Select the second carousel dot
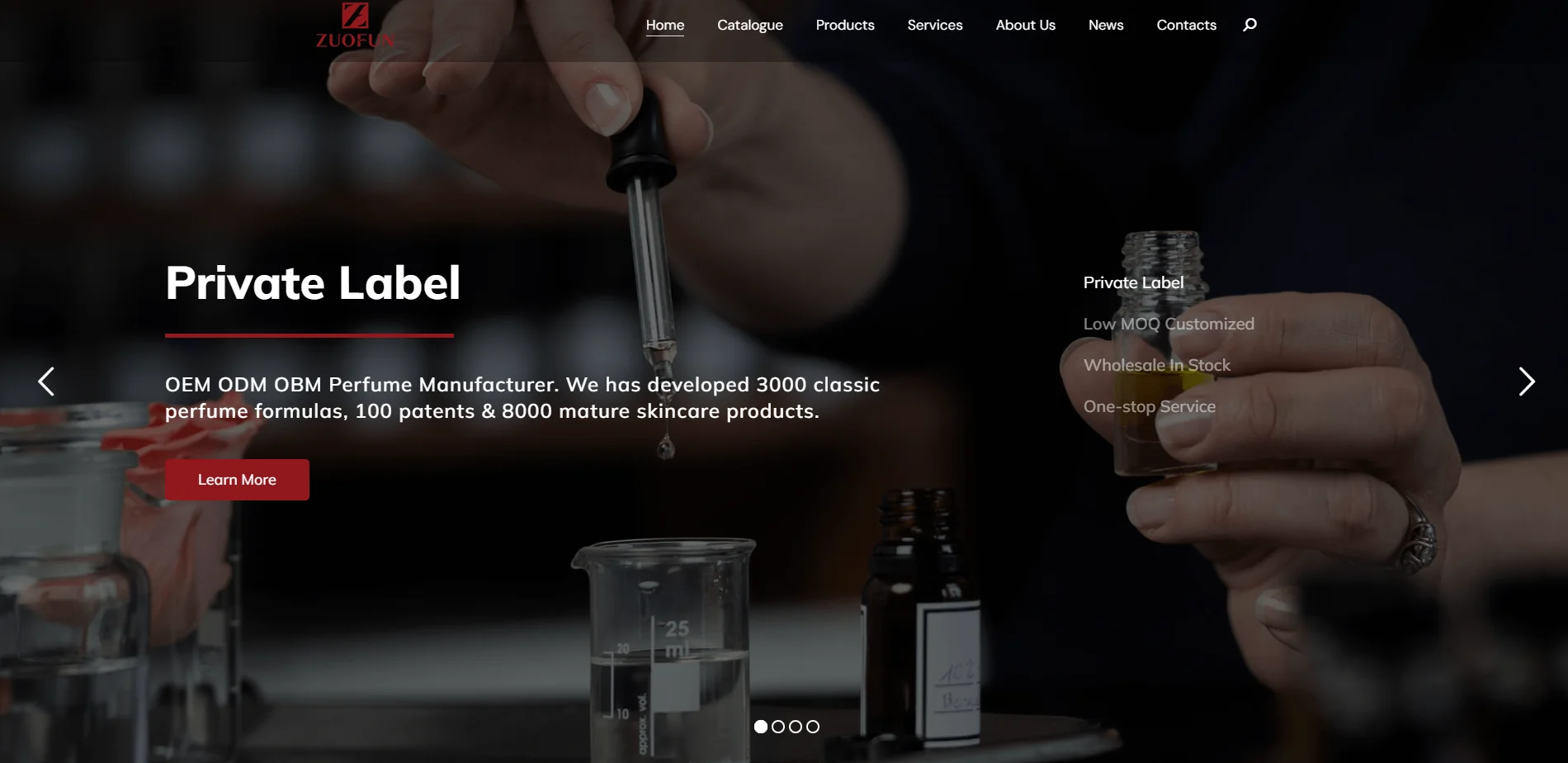Image resolution: width=1568 pixels, height=763 pixels. [778, 727]
